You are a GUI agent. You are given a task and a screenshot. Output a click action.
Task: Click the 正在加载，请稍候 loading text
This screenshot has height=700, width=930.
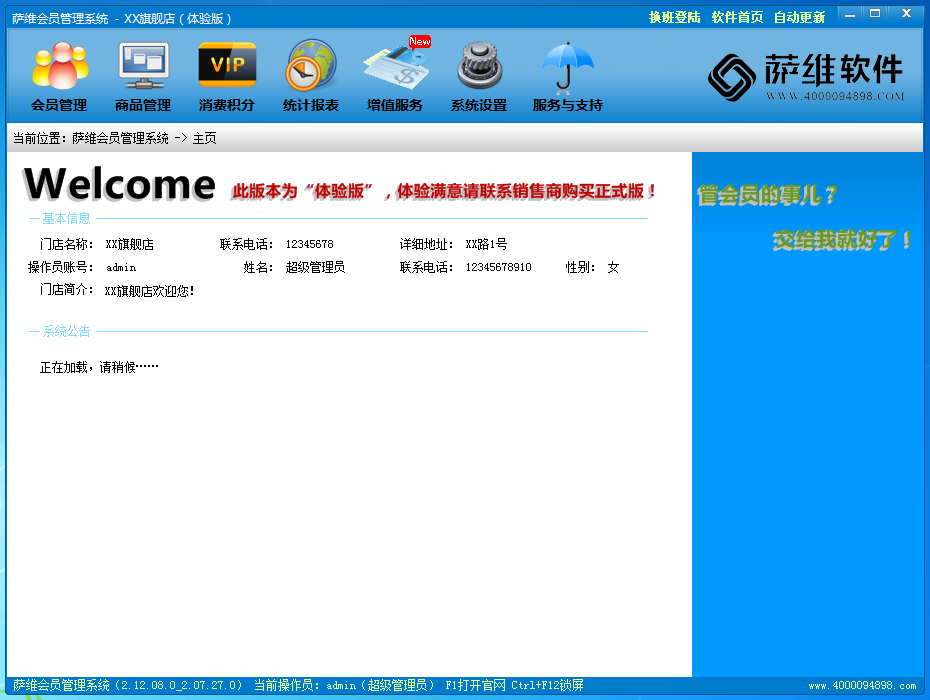pos(99,367)
